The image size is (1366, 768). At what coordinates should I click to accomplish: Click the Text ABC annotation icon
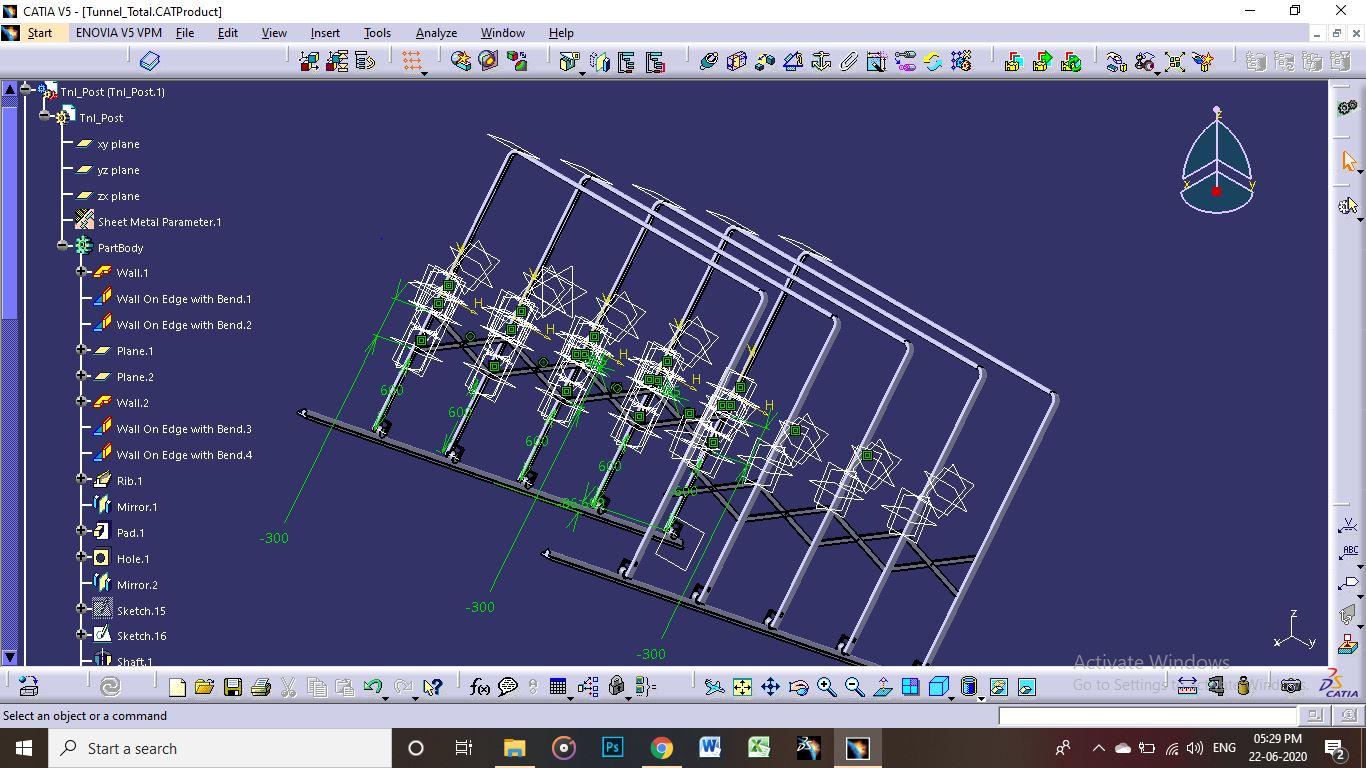coord(1349,553)
